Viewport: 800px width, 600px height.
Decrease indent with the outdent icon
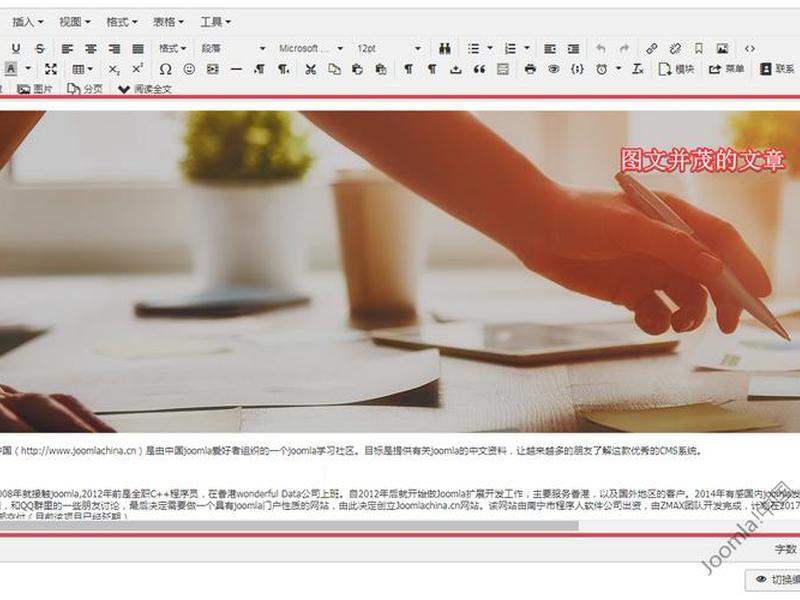click(x=549, y=48)
